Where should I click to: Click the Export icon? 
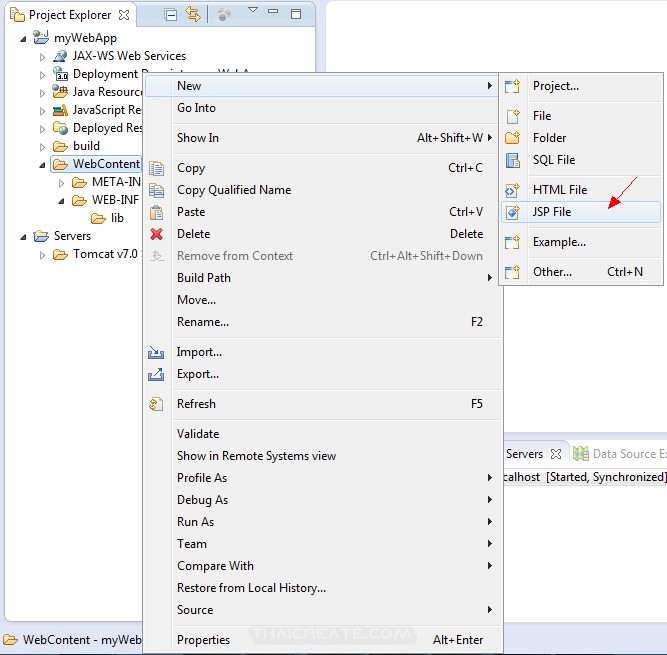[x=156, y=374]
